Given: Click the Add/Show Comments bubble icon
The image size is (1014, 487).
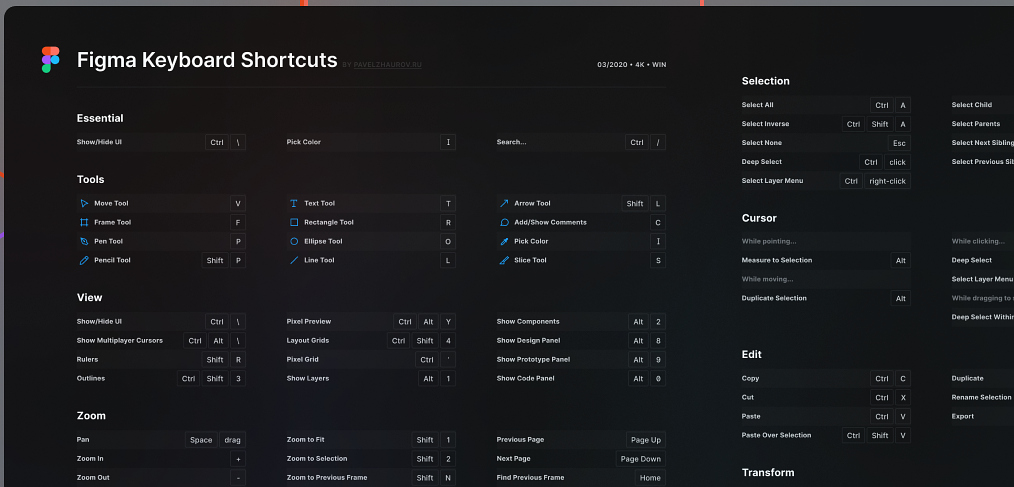Looking at the screenshot, I should click(x=504, y=222).
